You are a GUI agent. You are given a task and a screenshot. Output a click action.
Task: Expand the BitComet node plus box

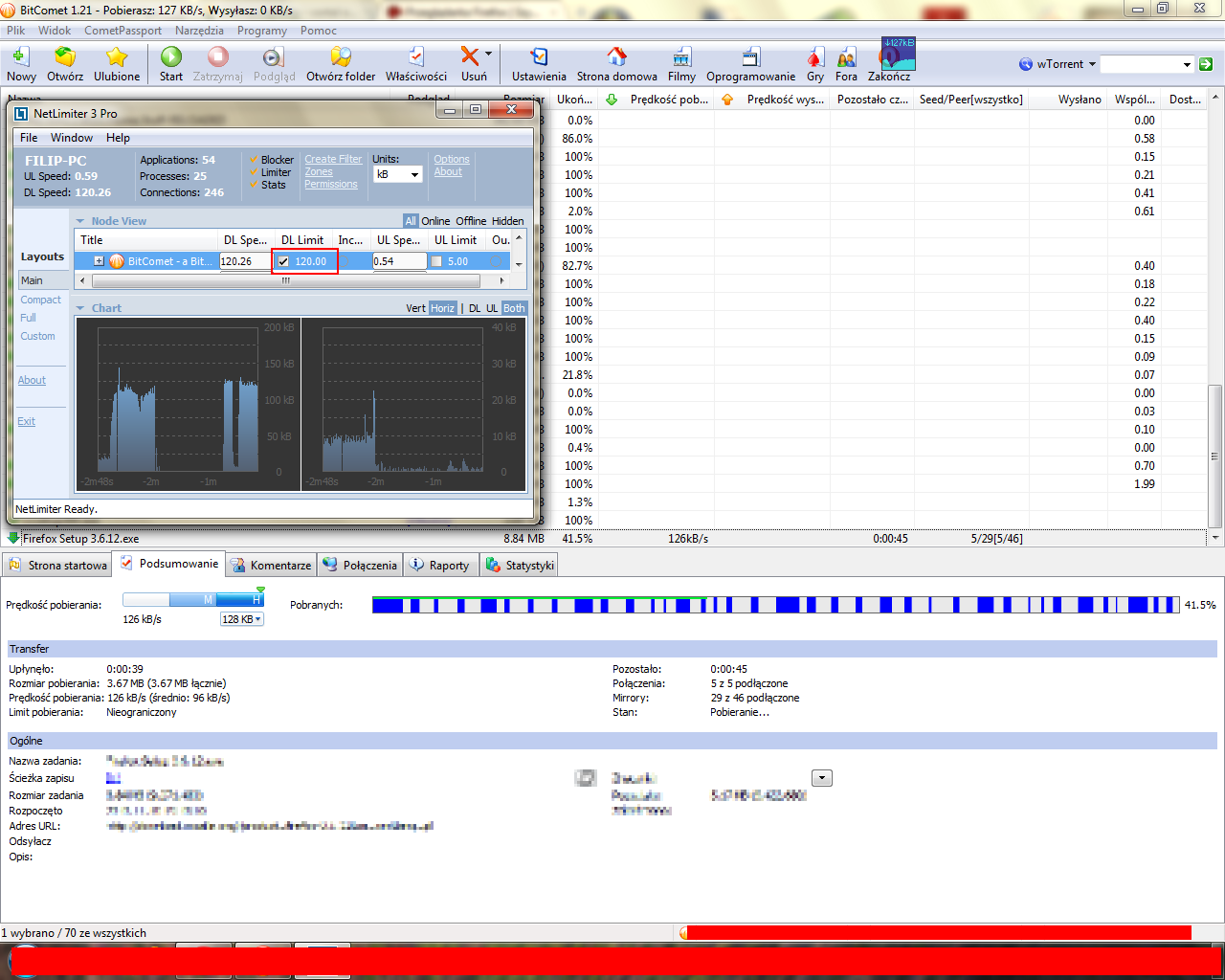(x=99, y=261)
